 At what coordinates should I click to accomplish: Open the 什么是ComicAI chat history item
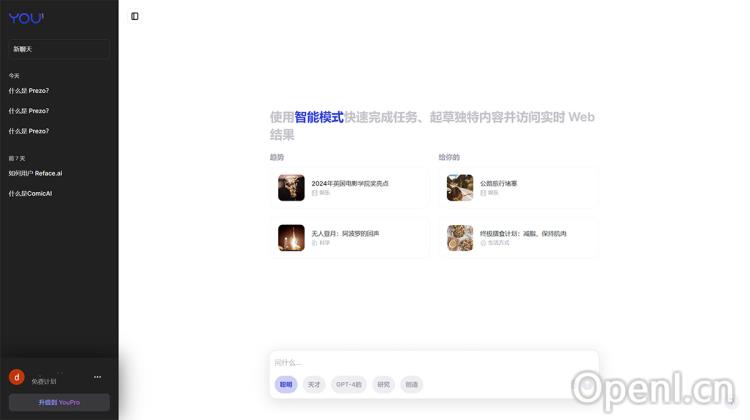[x=30, y=193]
